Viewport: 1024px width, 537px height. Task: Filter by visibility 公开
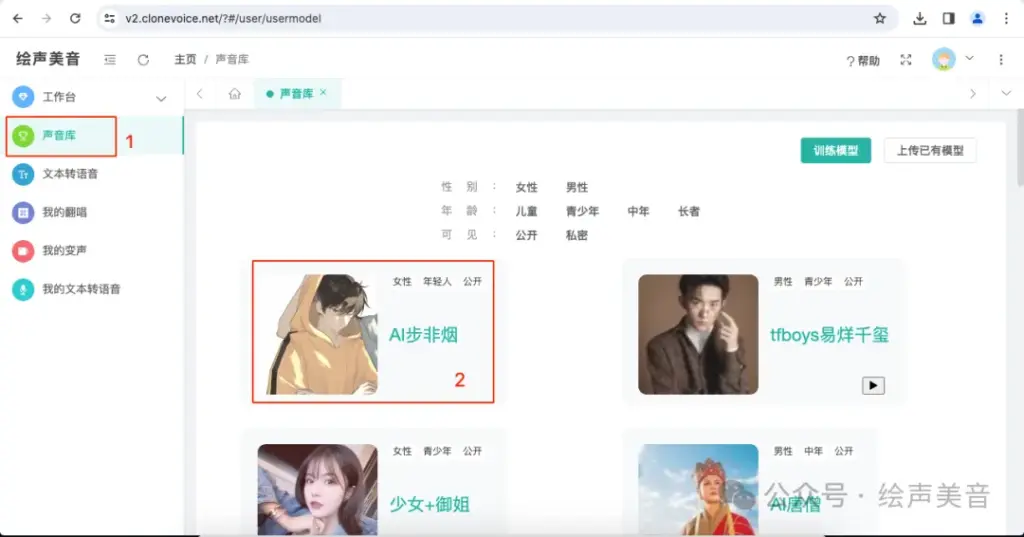(526, 235)
